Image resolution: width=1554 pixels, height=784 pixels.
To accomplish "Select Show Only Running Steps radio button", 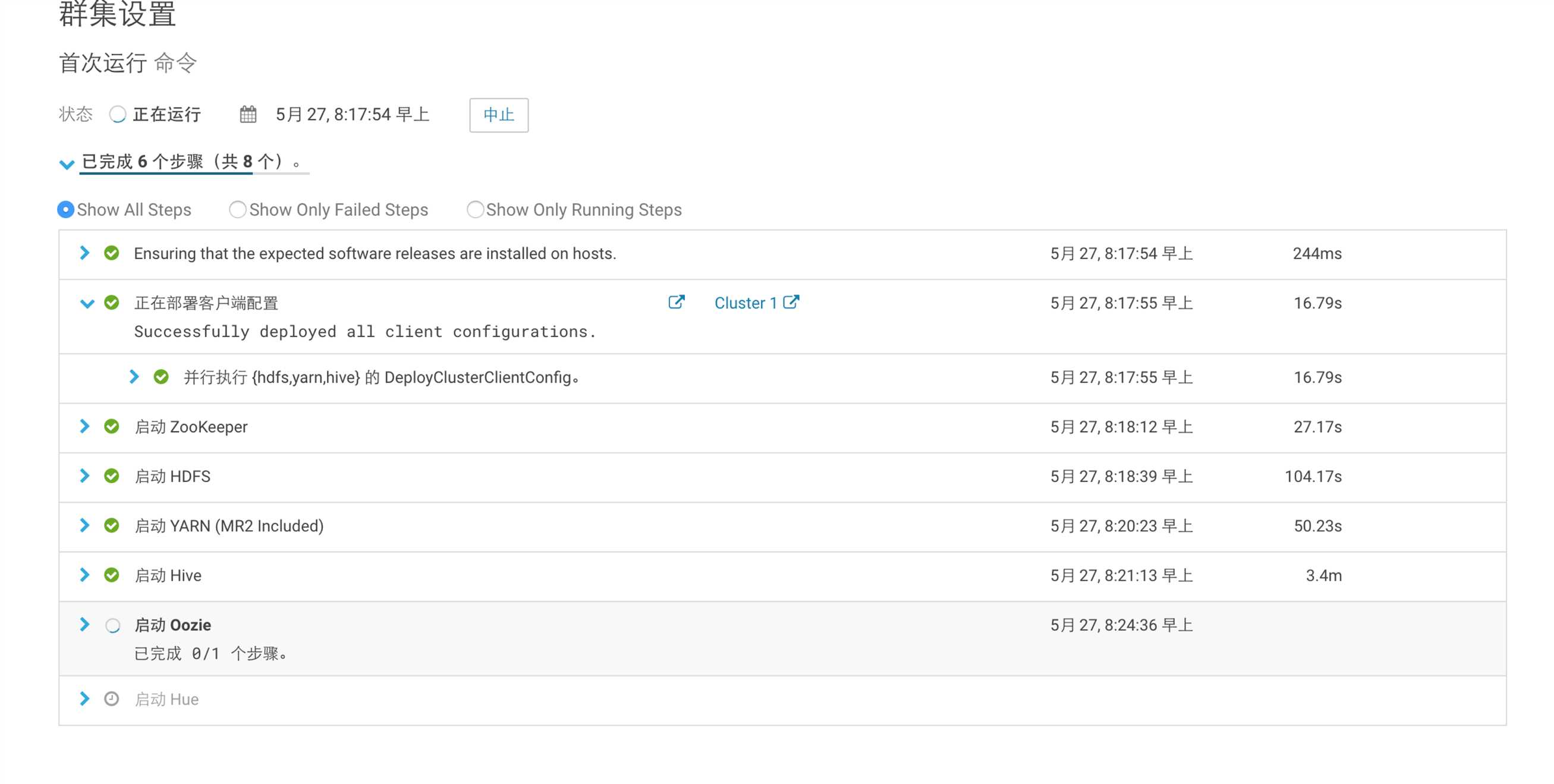I will tap(474, 209).
